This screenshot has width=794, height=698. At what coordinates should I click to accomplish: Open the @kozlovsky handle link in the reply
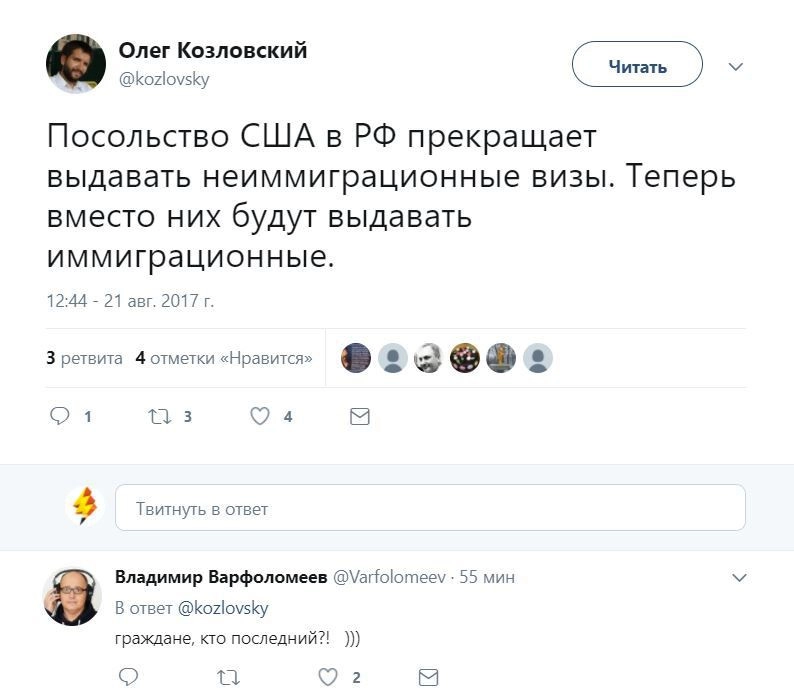tap(223, 608)
